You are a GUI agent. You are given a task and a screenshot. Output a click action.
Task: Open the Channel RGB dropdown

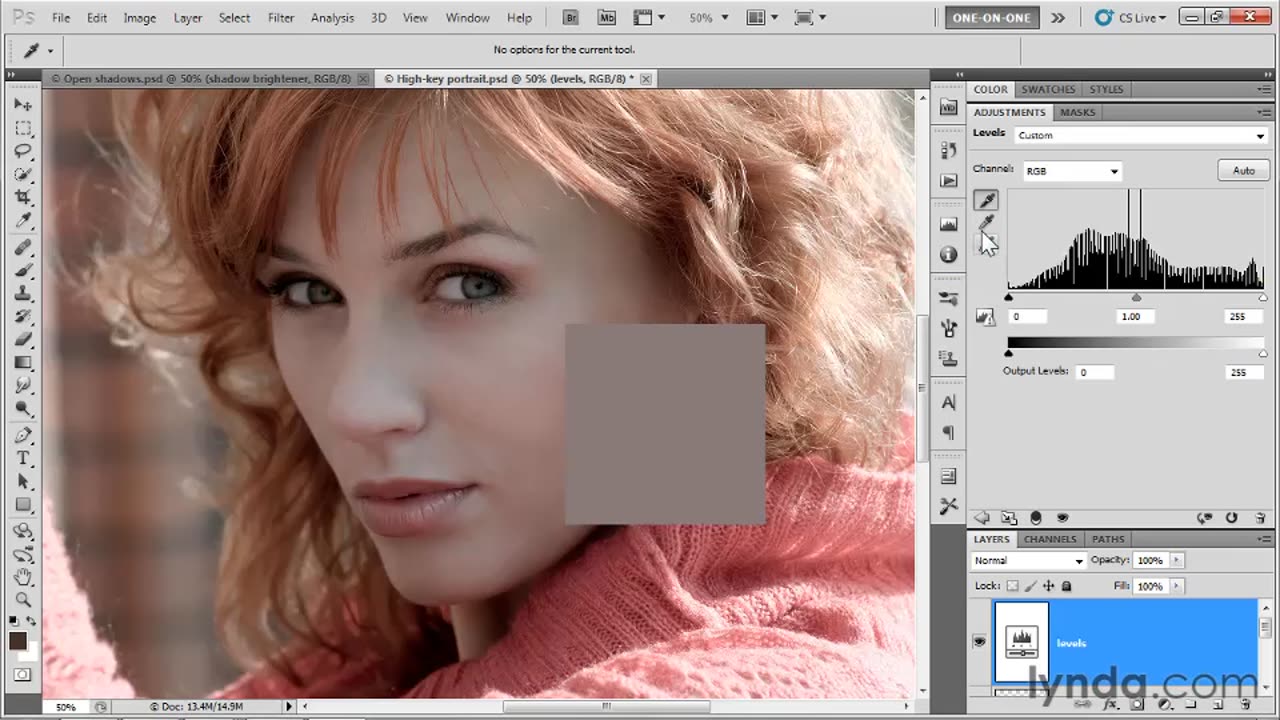click(x=1071, y=171)
